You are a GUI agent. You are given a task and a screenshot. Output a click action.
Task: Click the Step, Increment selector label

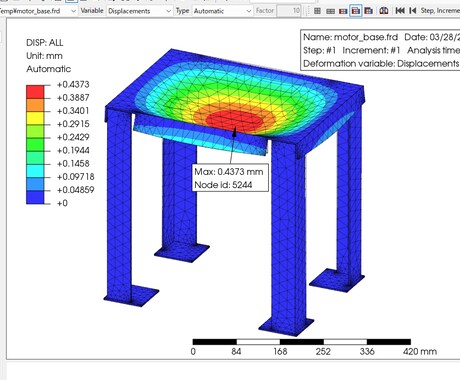[x=440, y=11]
